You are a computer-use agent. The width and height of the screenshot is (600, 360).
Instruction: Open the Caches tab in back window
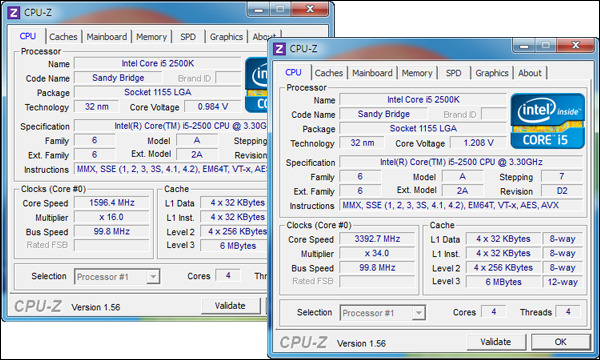tap(63, 37)
